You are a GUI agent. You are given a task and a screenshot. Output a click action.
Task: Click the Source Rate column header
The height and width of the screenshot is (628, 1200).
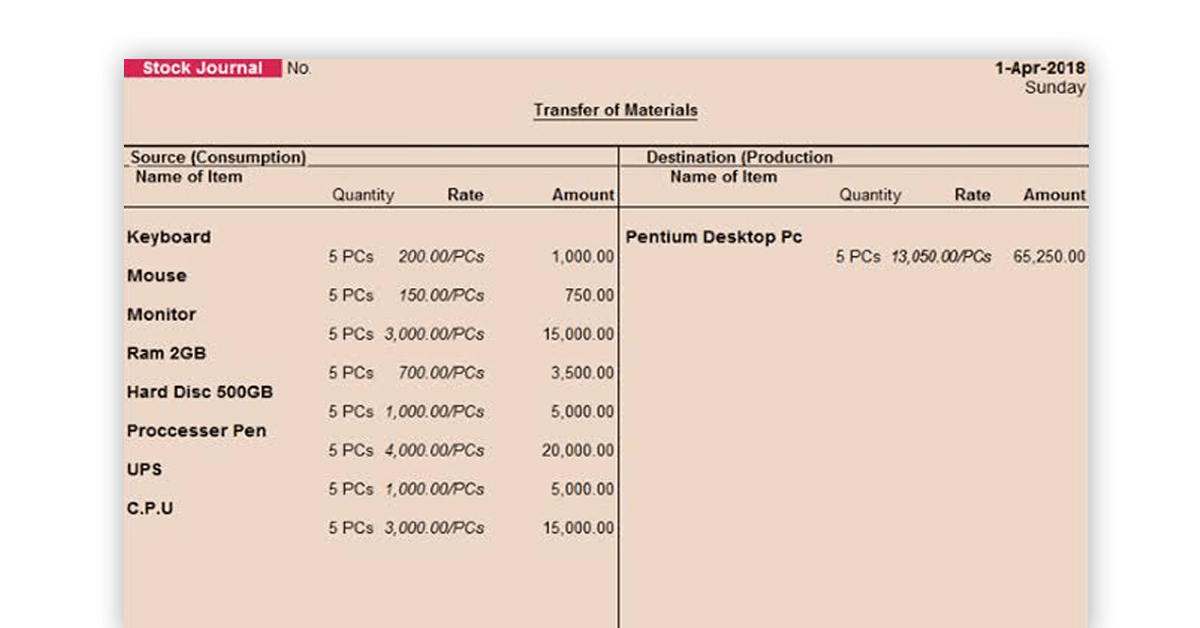(465, 195)
